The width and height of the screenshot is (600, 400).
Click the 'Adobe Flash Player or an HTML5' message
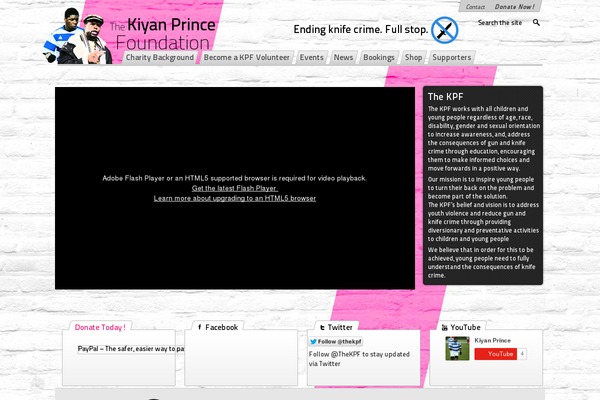[235, 178]
